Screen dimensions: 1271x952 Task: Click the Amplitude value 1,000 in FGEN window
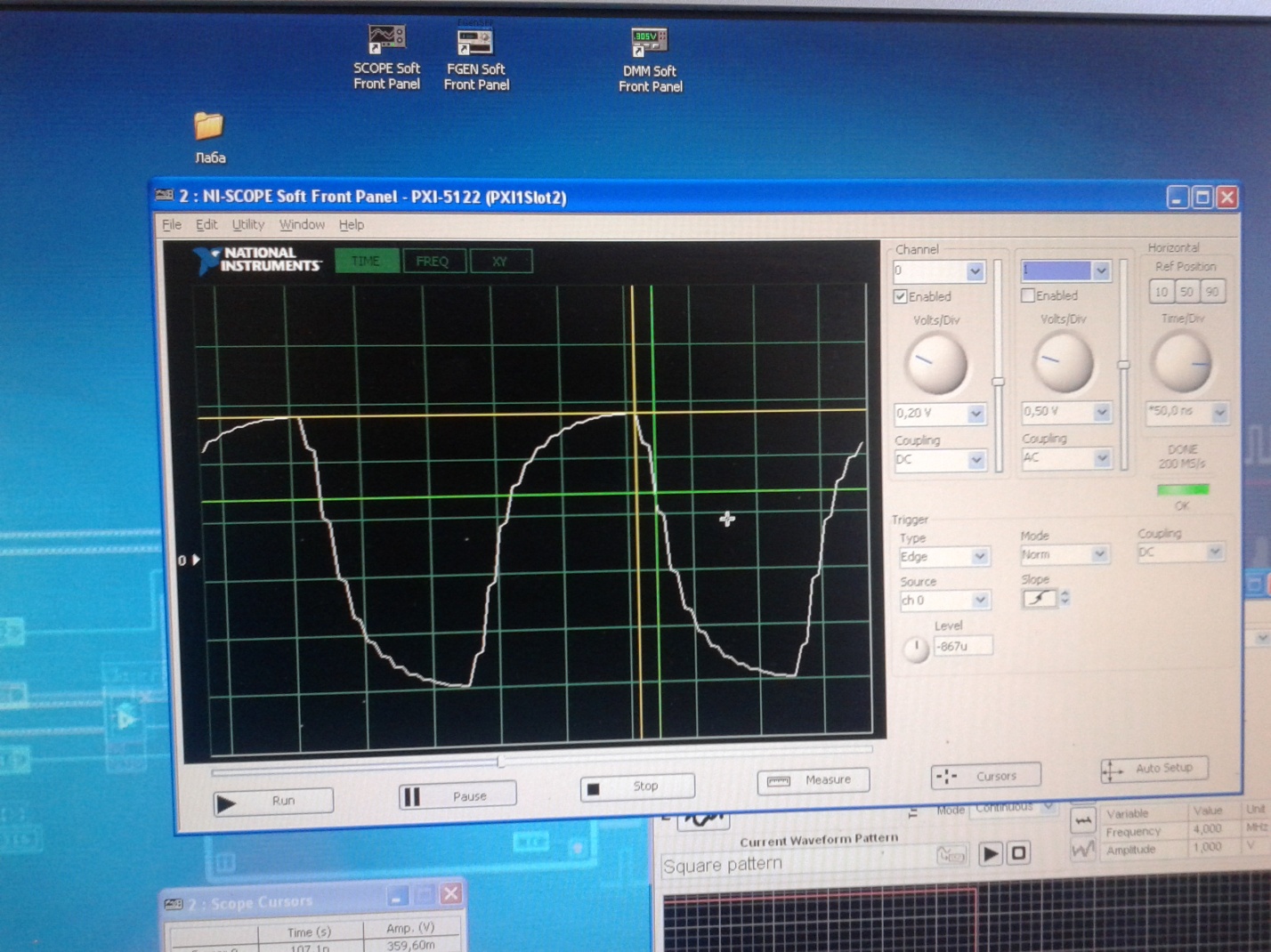(x=1207, y=847)
